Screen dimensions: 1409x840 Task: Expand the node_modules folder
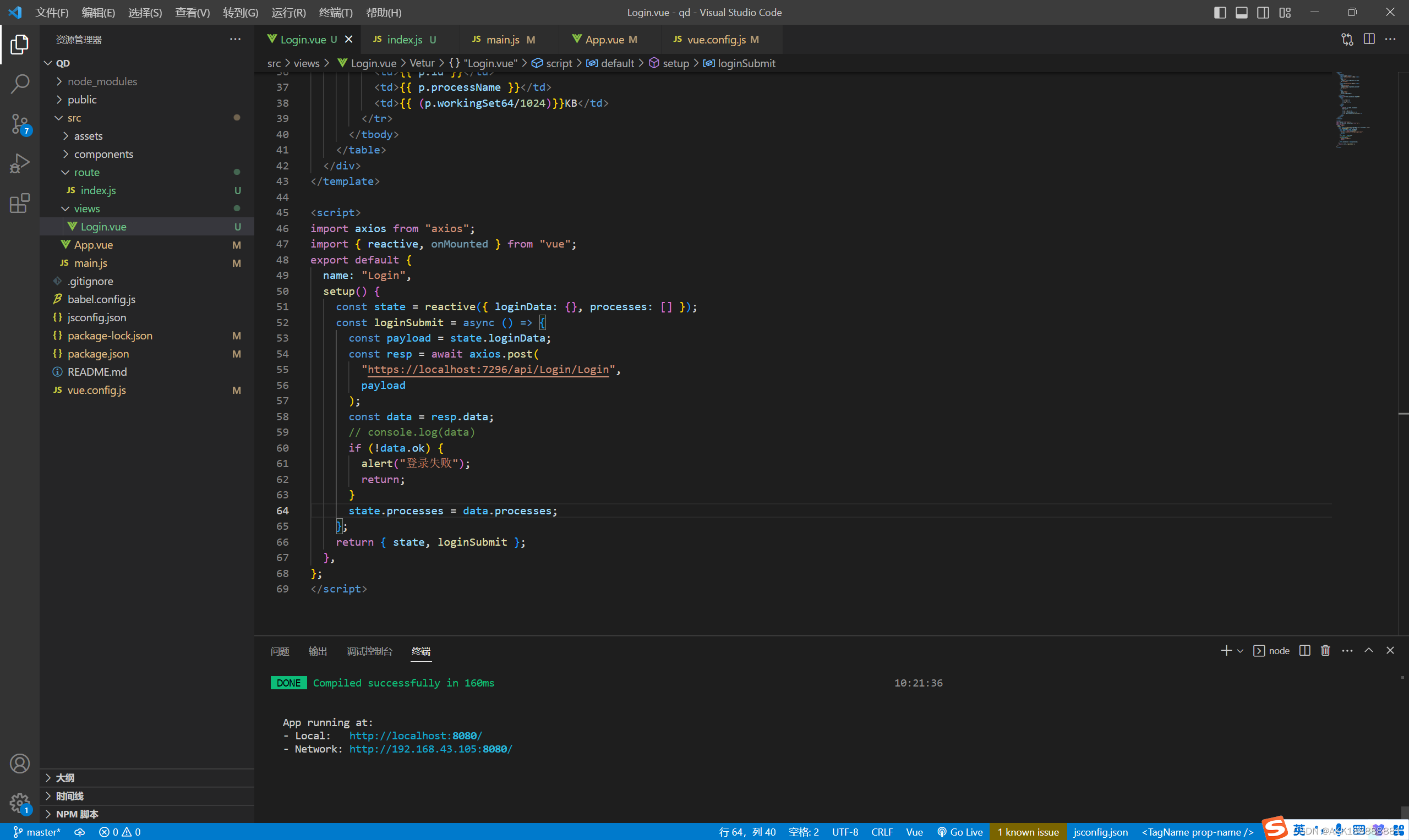click(x=102, y=81)
